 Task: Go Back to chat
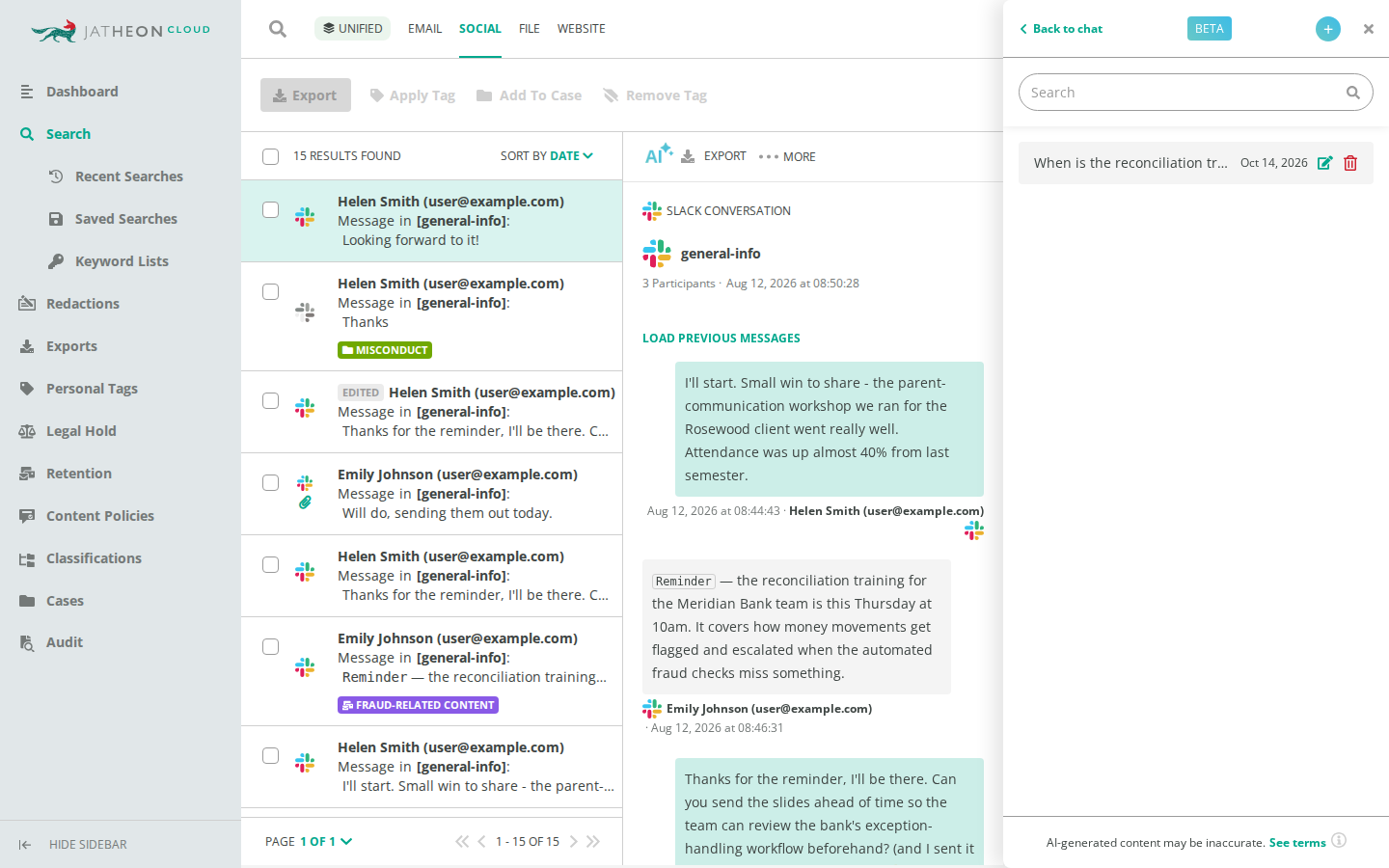[1061, 29]
